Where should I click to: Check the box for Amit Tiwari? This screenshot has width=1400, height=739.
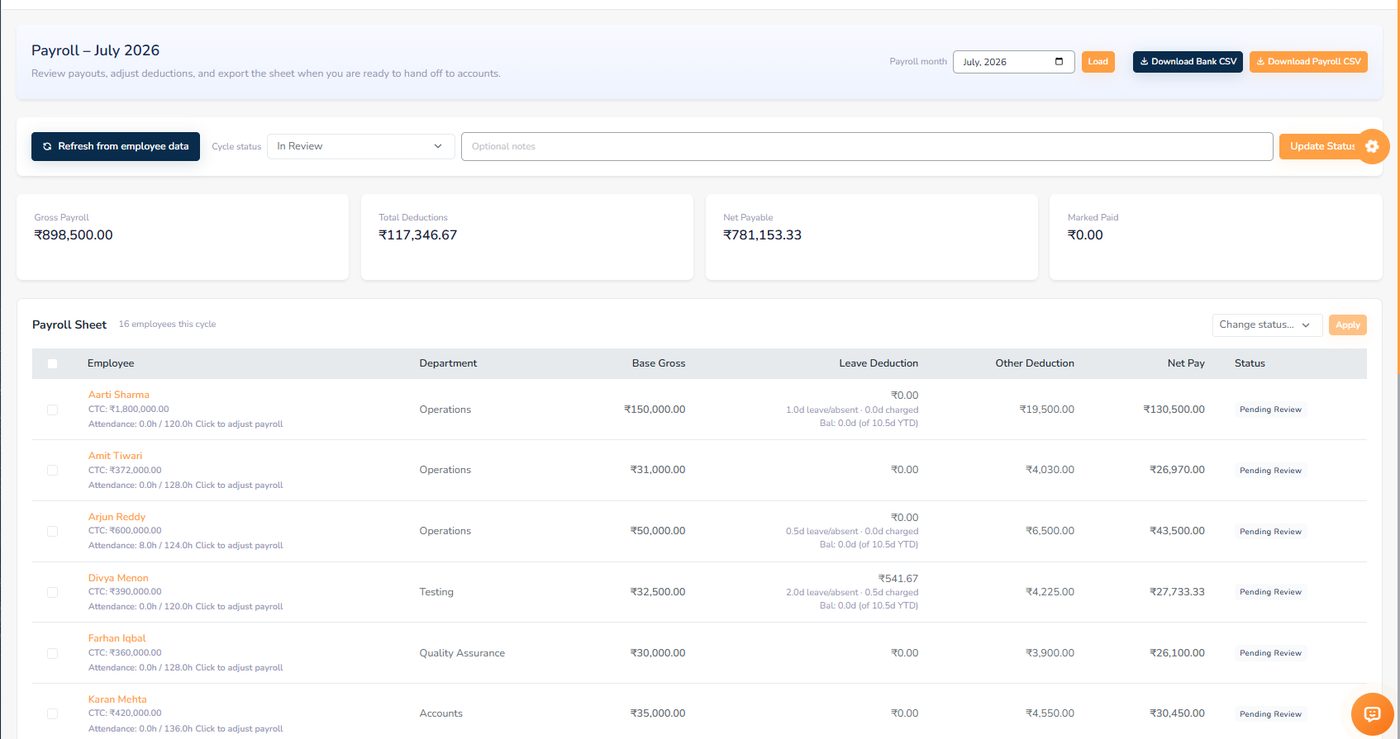pyautogui.click(x=52, y=470)
